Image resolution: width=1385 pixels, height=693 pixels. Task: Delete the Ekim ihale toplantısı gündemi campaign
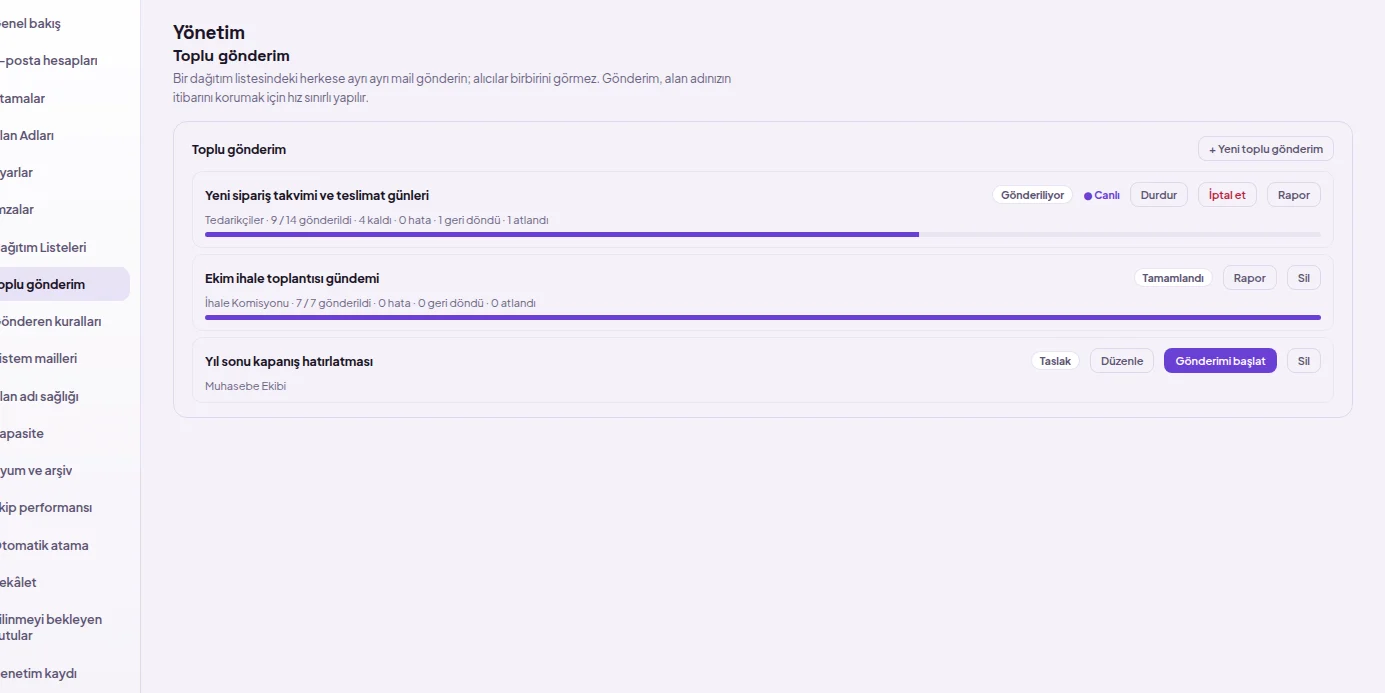1304,278
